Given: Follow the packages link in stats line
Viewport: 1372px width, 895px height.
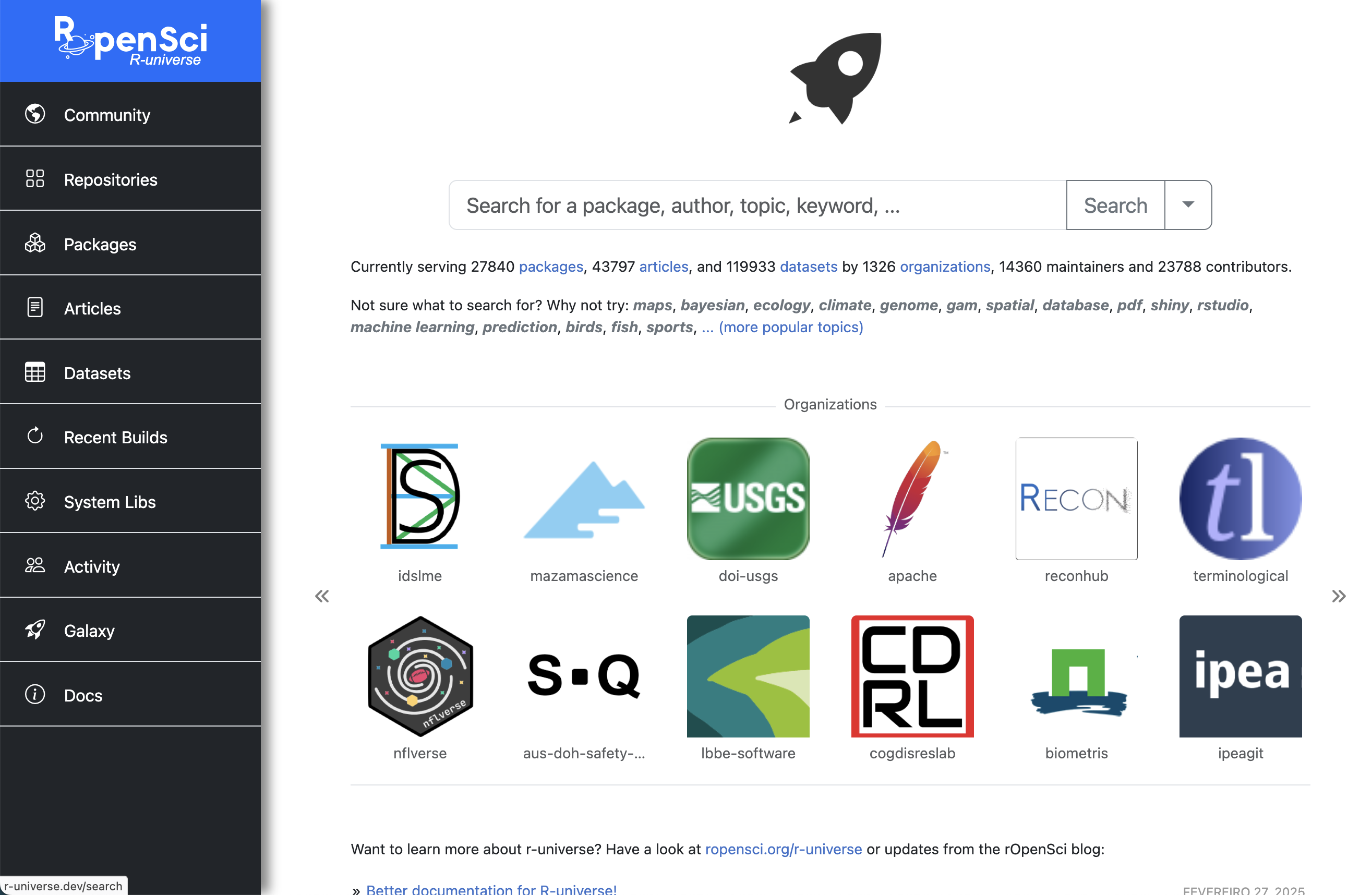Looking at the screenshot, I should [551, 266].
